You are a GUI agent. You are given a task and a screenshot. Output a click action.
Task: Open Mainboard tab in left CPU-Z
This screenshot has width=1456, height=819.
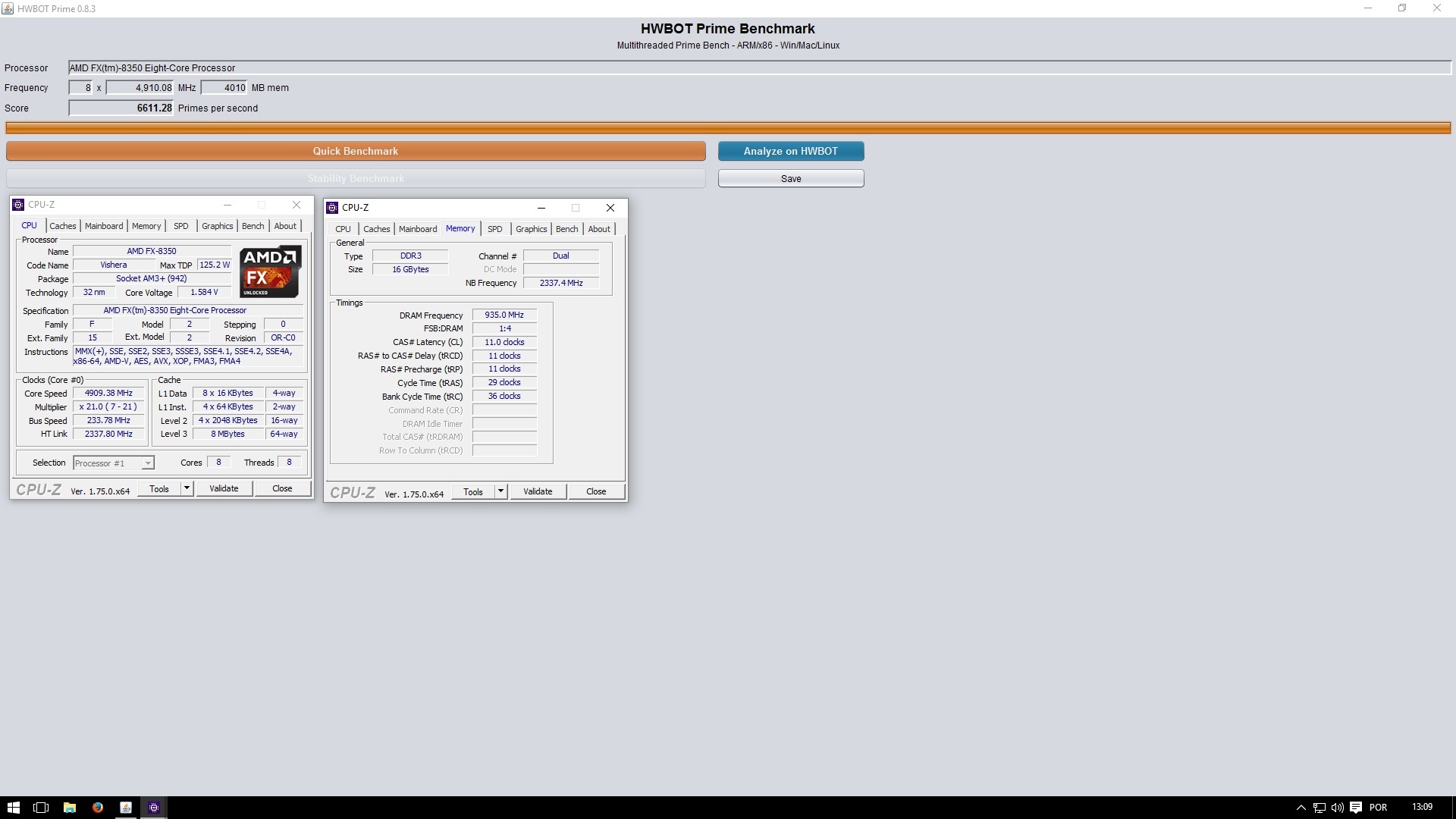tap(104, 226)
